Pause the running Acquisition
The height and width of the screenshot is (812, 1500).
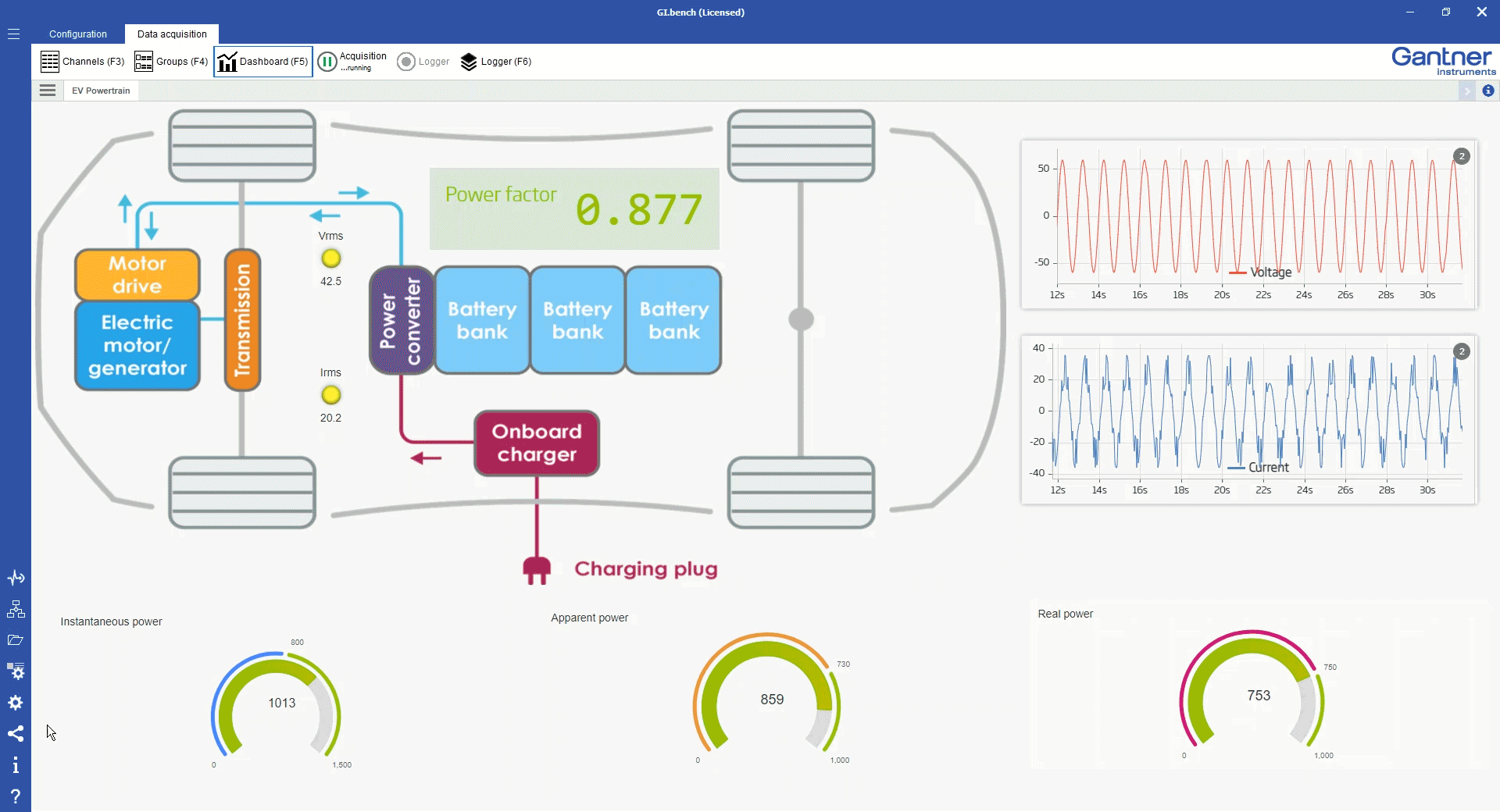[328, 62]
